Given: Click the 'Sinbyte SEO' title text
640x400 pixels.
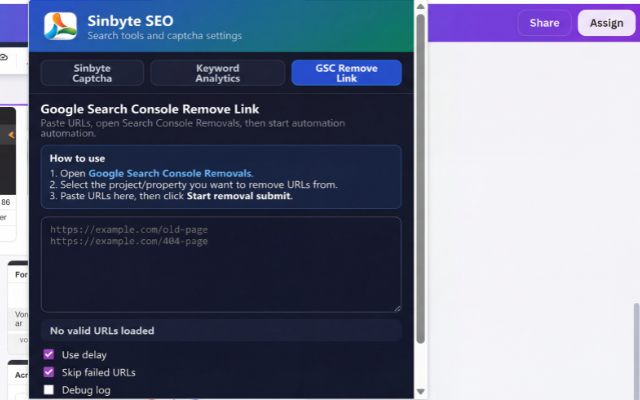Looking at the screenshot, I should pyautogui.click(x=130, y=21).
